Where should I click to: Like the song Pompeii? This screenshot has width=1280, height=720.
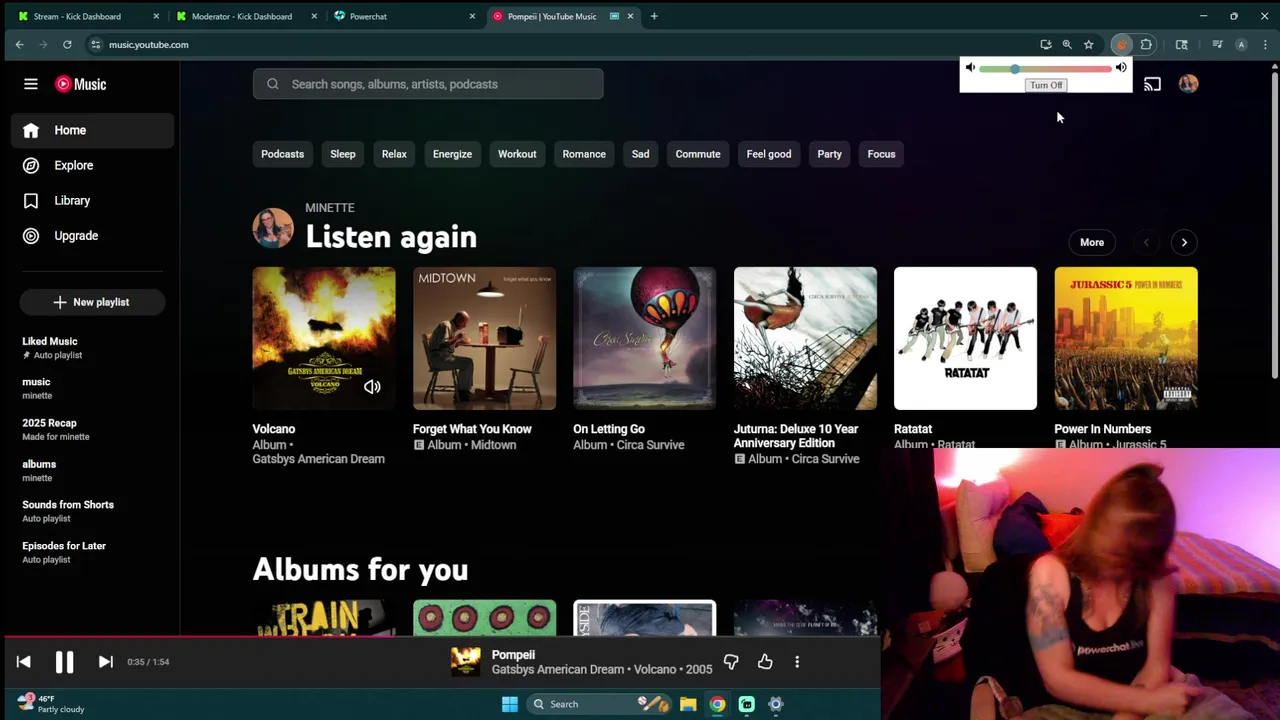pyautogui.click(x=765, y=662)
